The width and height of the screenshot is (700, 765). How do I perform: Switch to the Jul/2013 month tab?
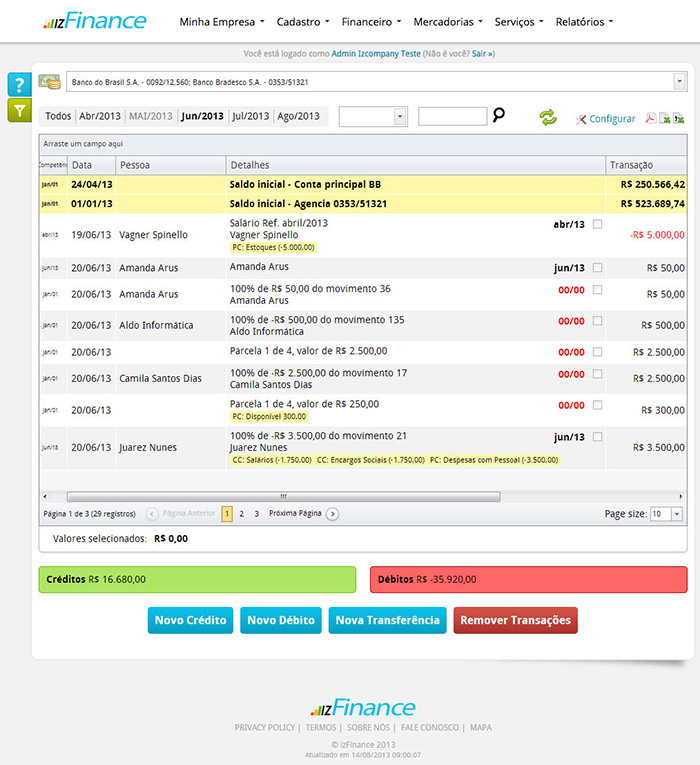[251, 116]
